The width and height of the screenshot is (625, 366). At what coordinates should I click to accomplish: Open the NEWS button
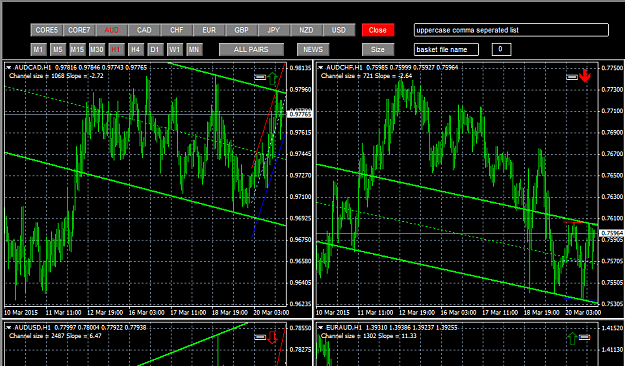point(313,49)
